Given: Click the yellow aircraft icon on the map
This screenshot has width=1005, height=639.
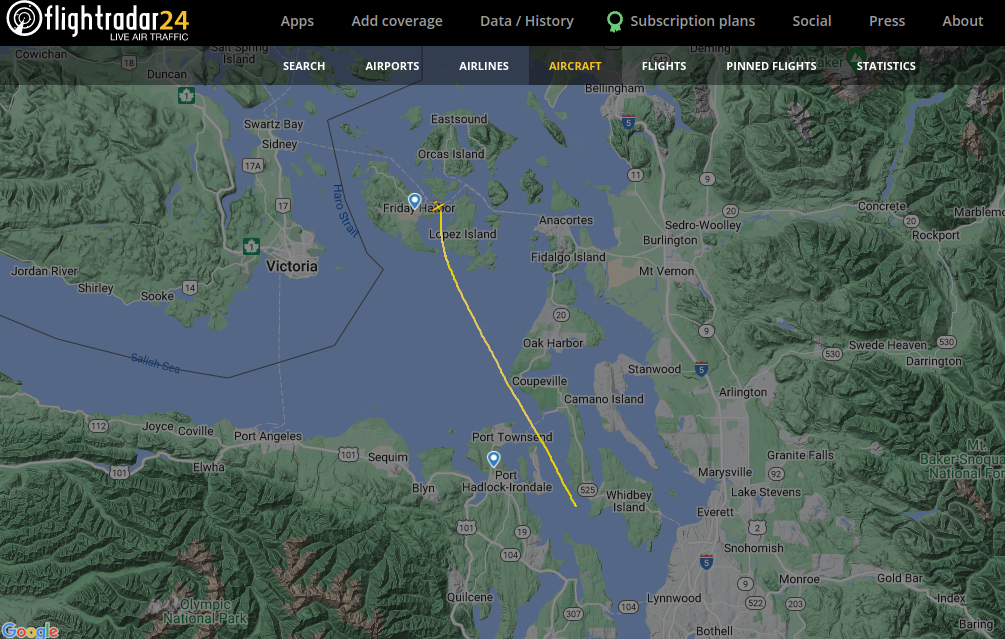Looking at the screenshot, I should [438, 206].
